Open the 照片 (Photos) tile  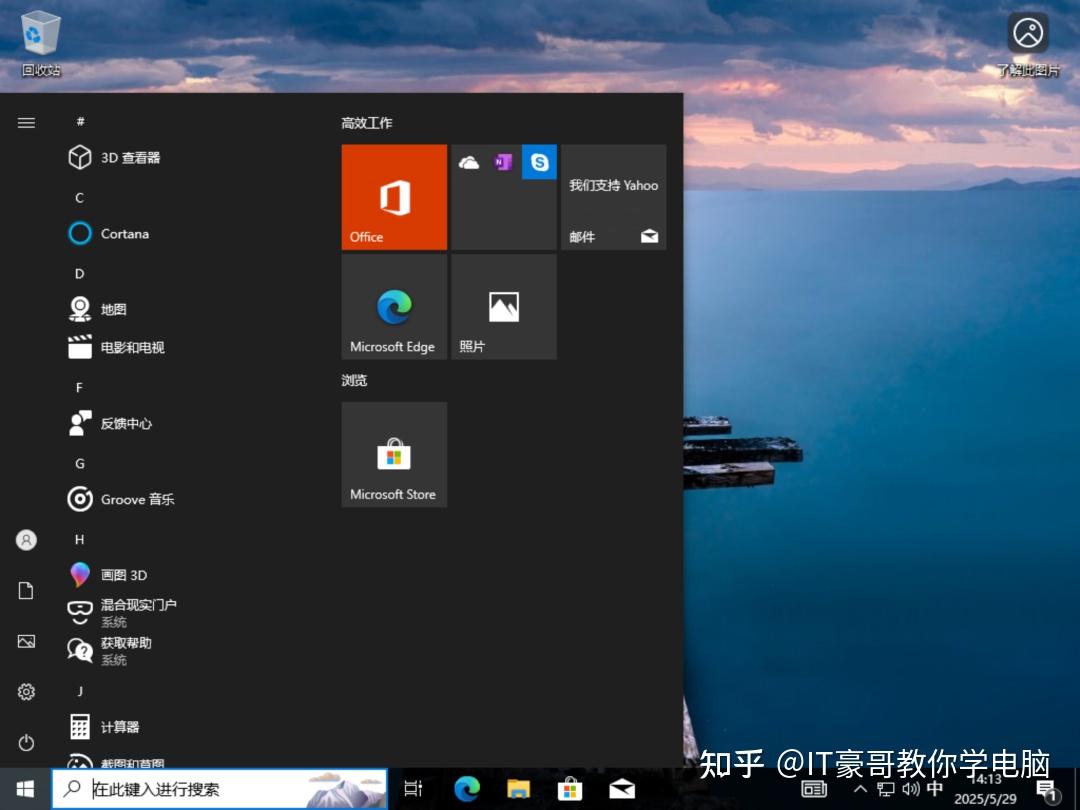[504, 306]
